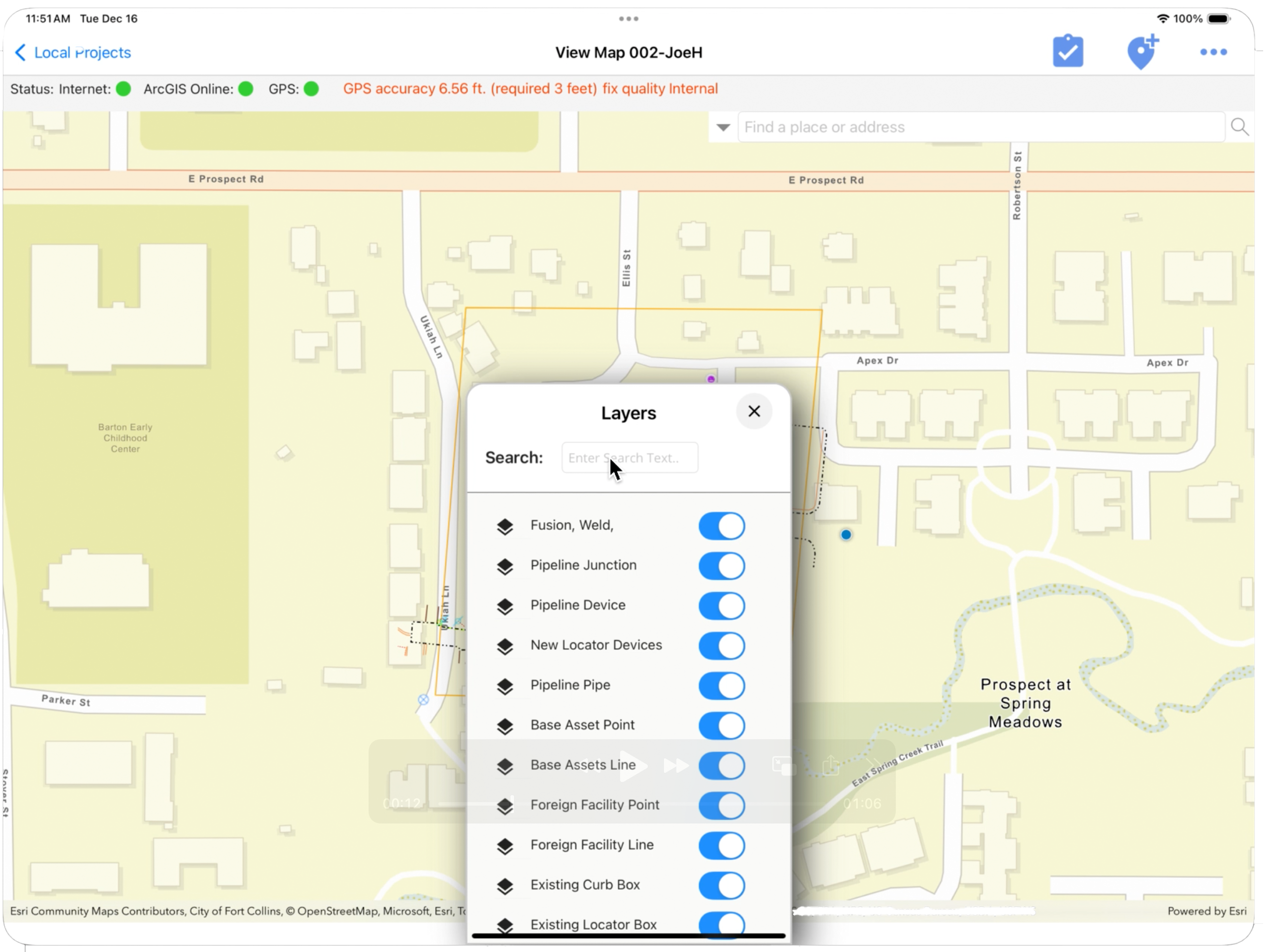Toggle the Pipeline Pipe layer visibility

click(721, 686)
